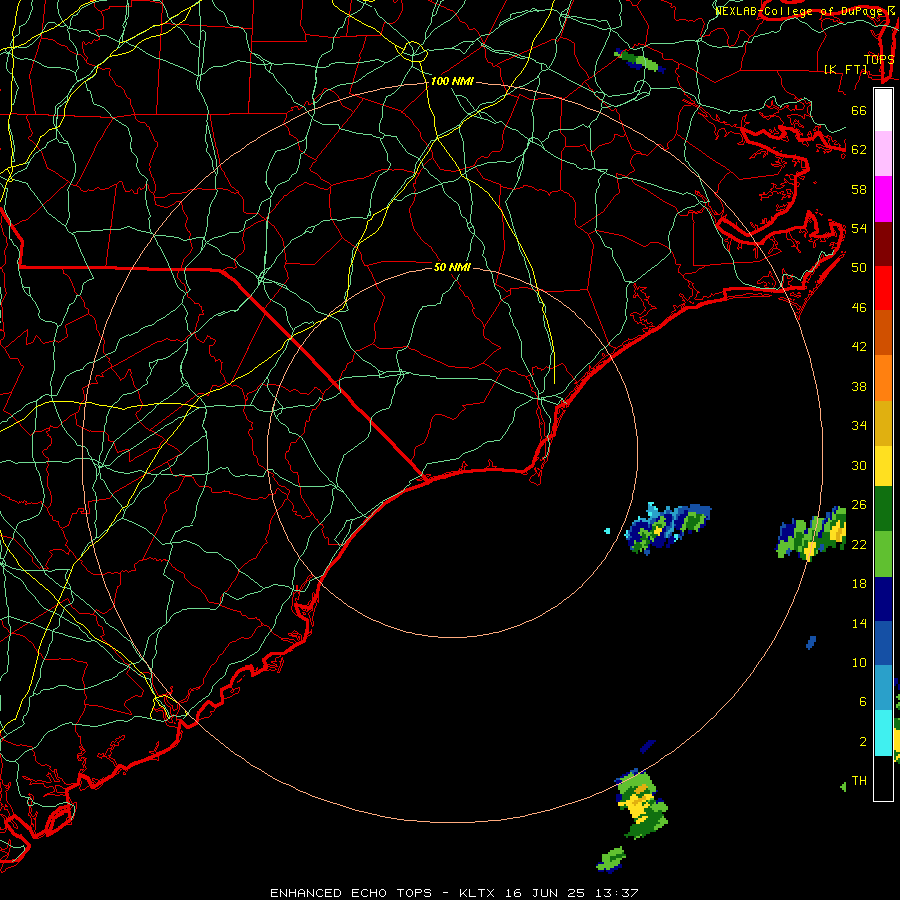Click the small green echo at the bottom
Screen dimensions: 900x900
click(611, 859)
